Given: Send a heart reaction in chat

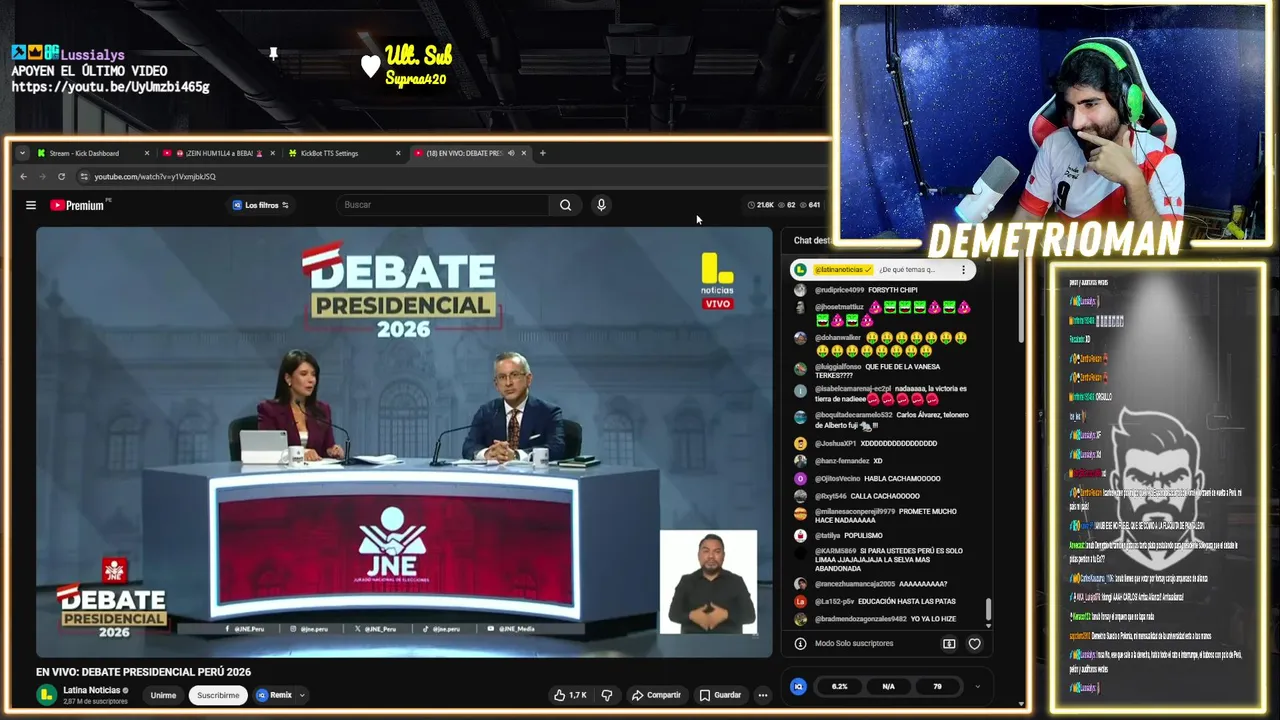Looking at the screenshot, I should click(x=975, y=644).
